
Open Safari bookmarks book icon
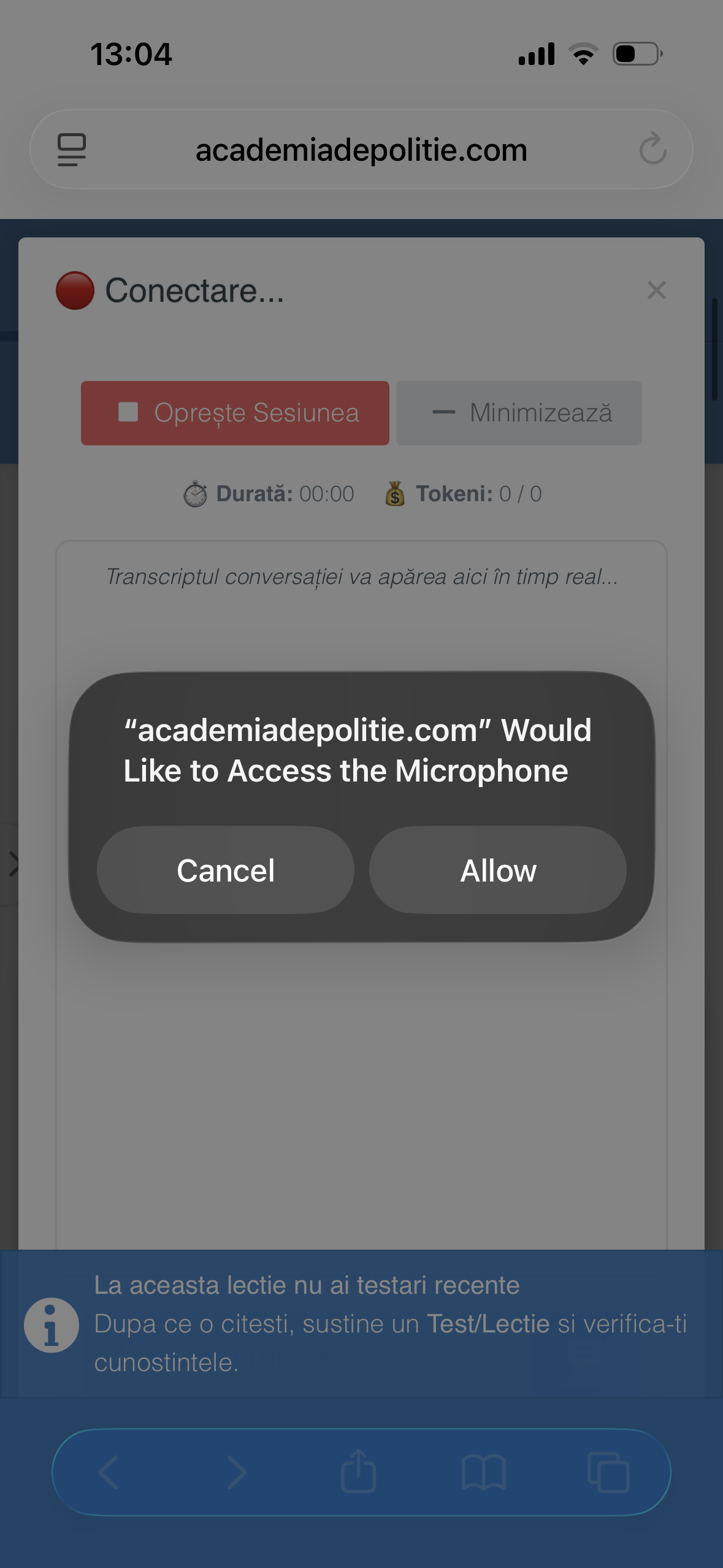click(483, 1472)
